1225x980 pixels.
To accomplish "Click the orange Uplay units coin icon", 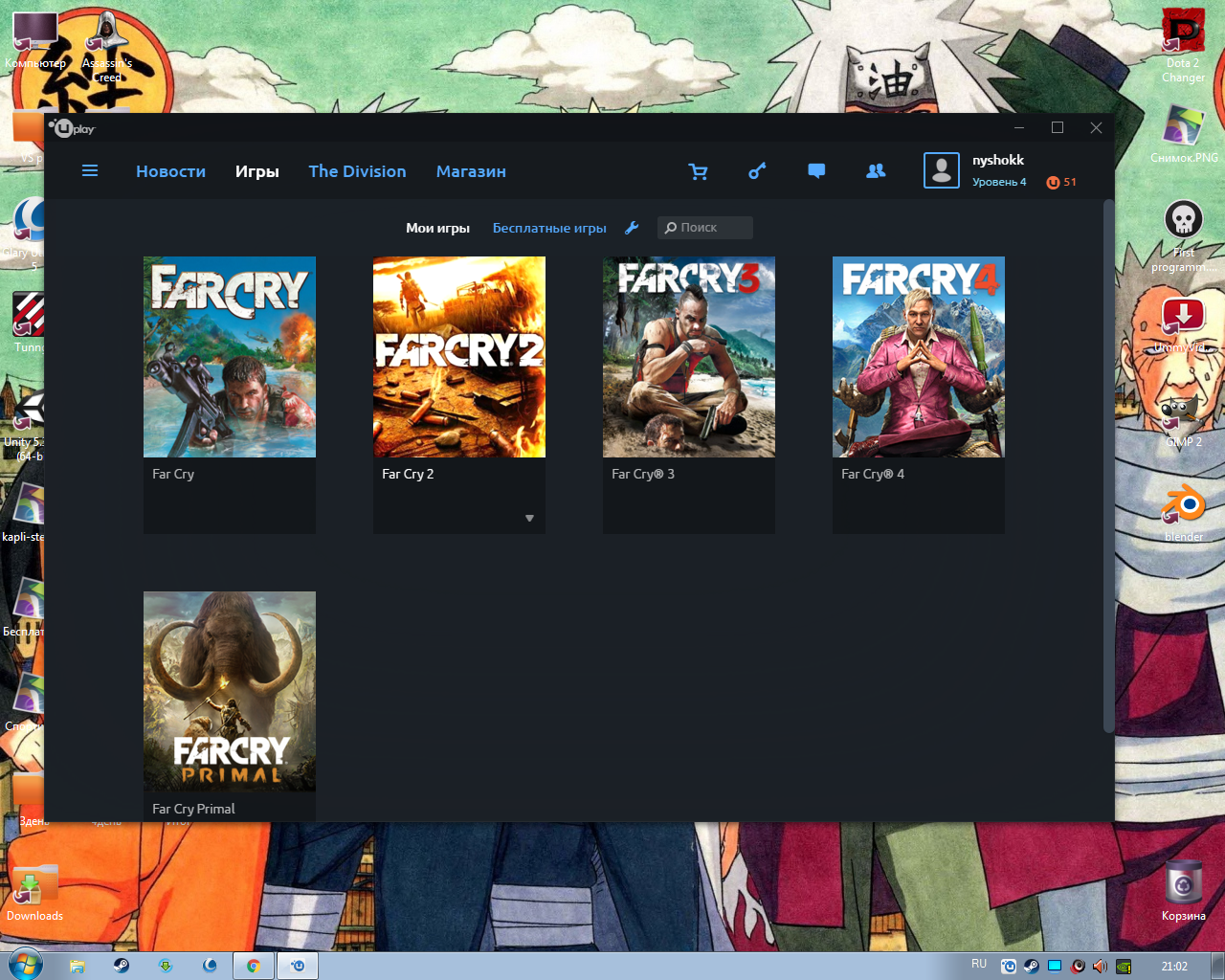I will tap(1053, 183).
